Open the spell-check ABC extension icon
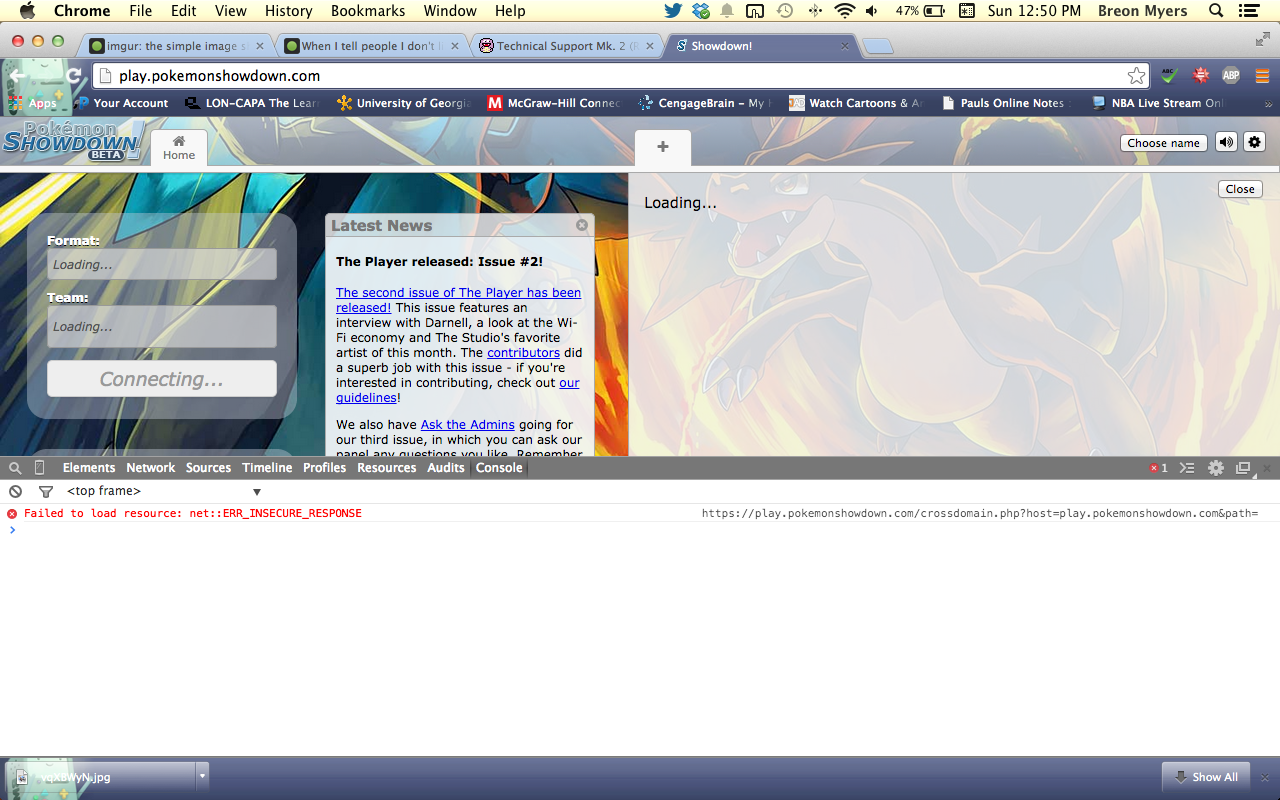 1169,76
